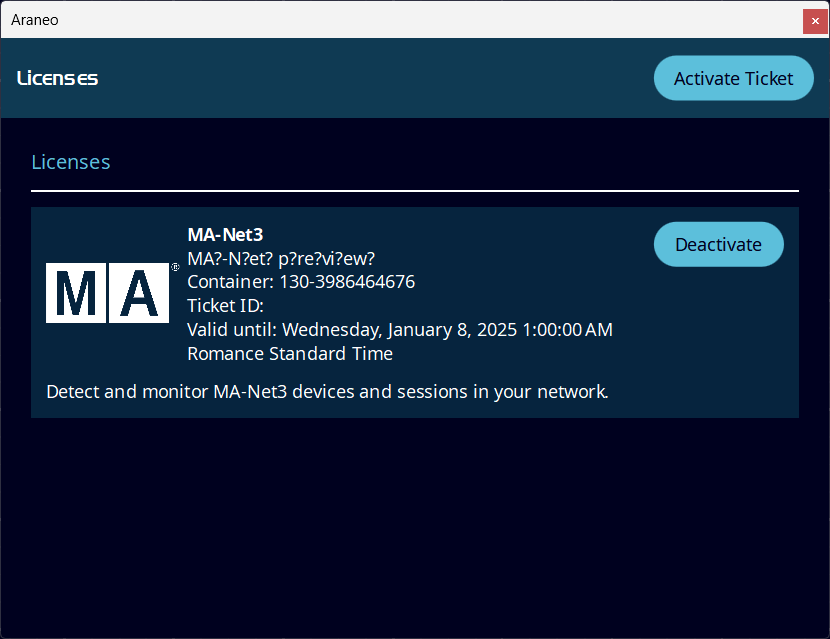The height and width of the screenshot is (639, 830).
Task: Click the letter M in the logo
Action: point(76,294)
